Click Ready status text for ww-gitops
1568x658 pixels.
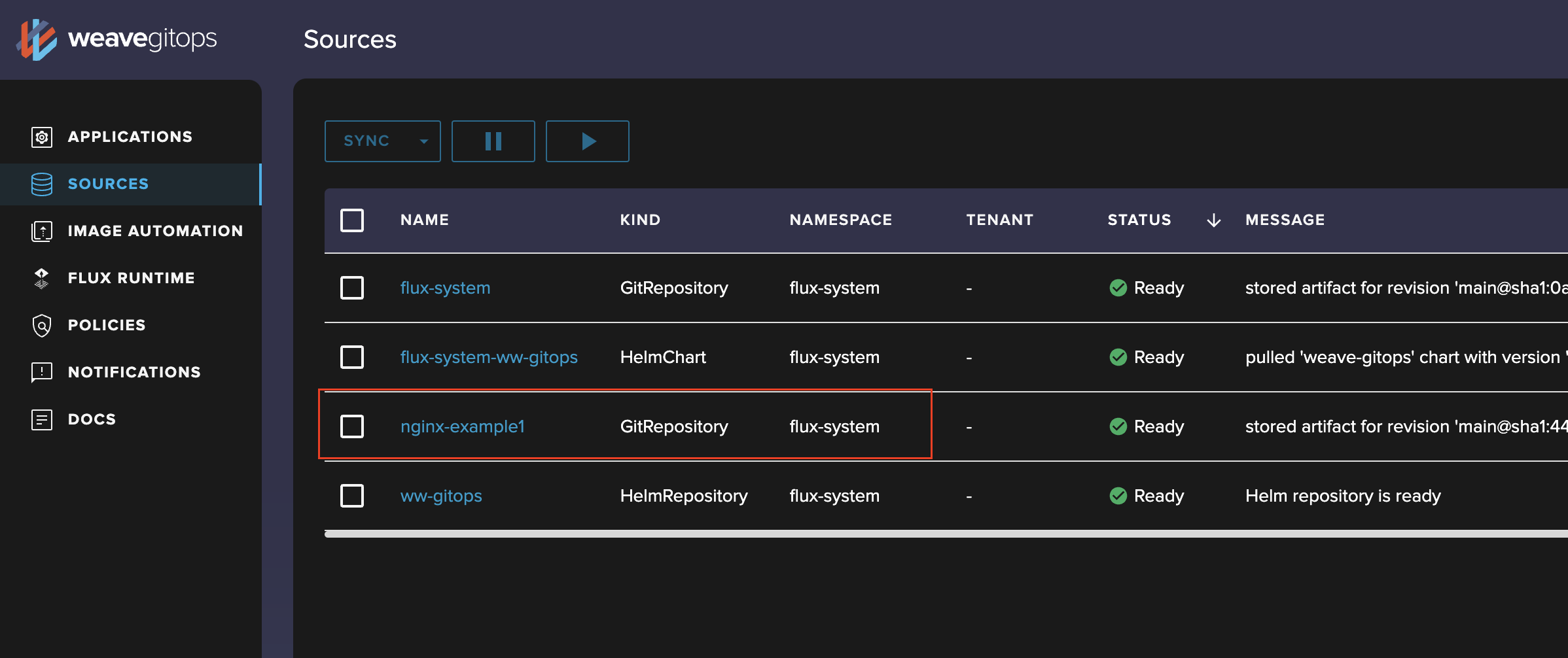point(1159,496)
